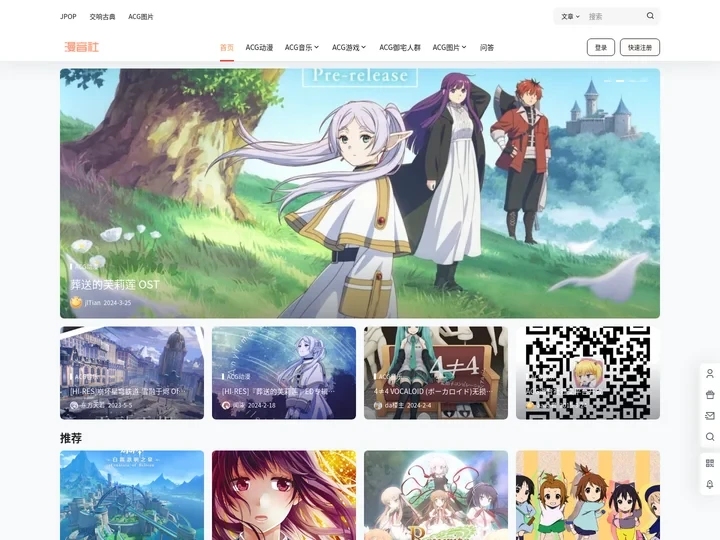Expand the ACG游戏 menu

click(x=349, y=47)
